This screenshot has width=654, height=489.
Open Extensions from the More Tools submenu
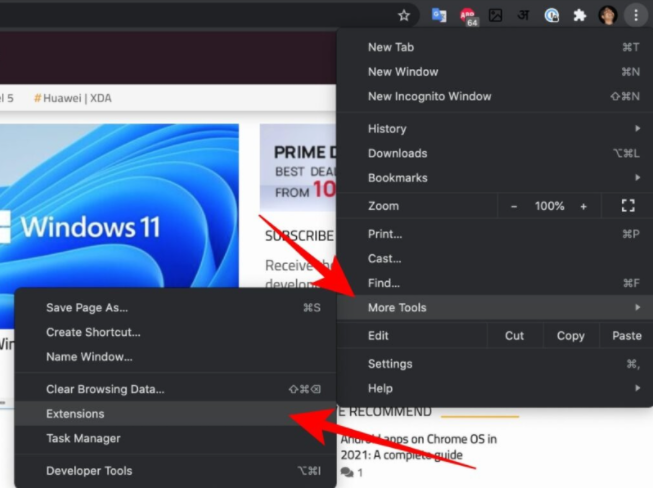click(x=175, y=413)
